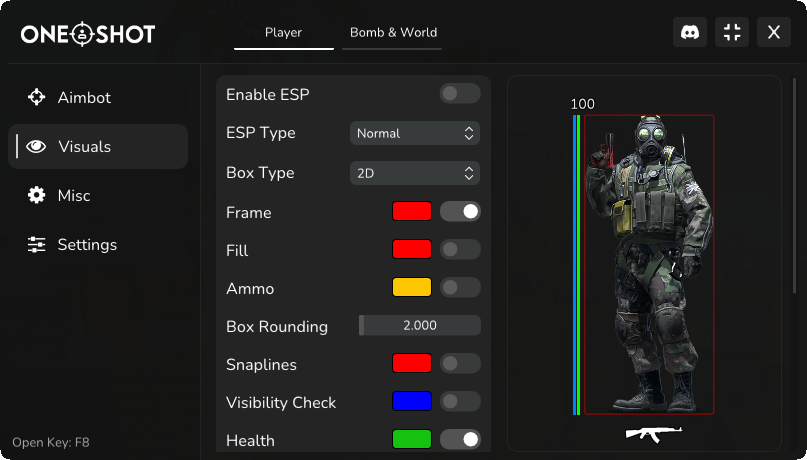This screenshot has height=460, width=807.
Task: Click the Enable ESP label
Action: pos(268,95)
